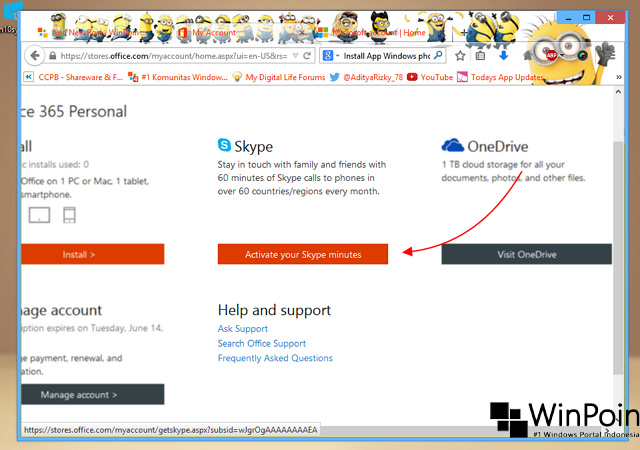Viewport: 640px width, 450px height.
Task: Click the Help and support heading
Action: point(274,310)
